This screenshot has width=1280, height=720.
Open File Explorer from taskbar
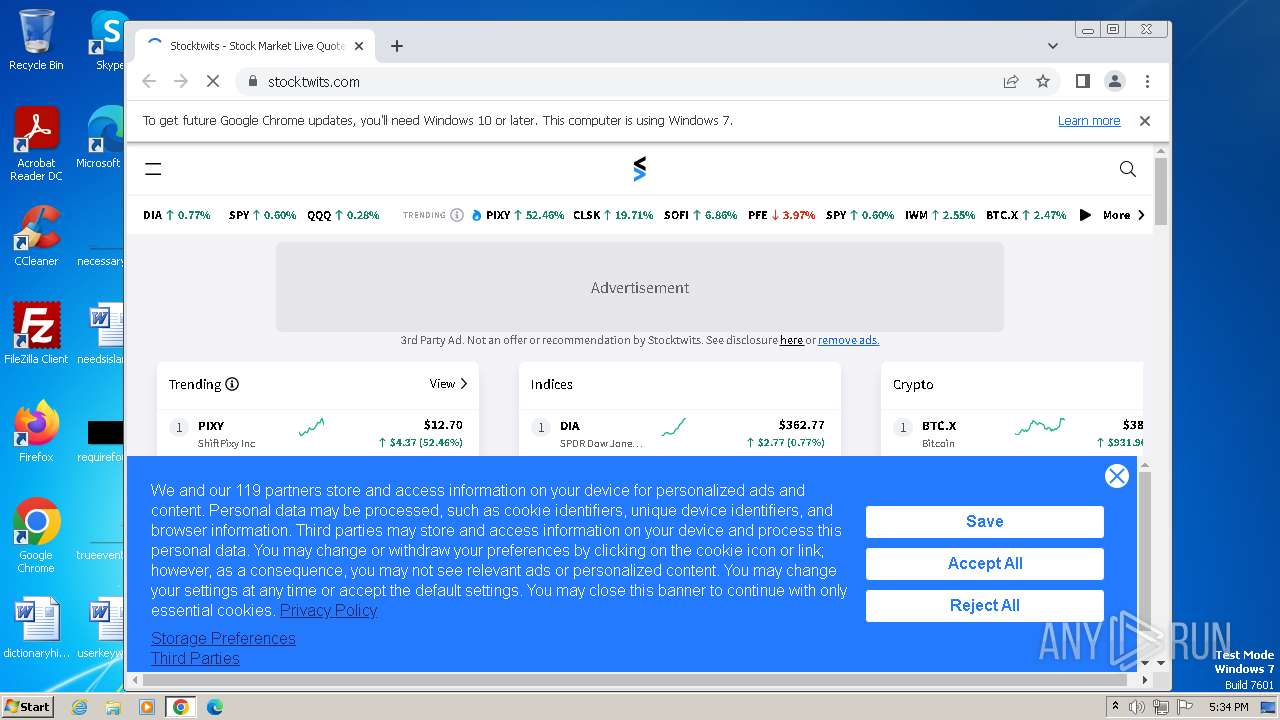[x=113, y=707]
